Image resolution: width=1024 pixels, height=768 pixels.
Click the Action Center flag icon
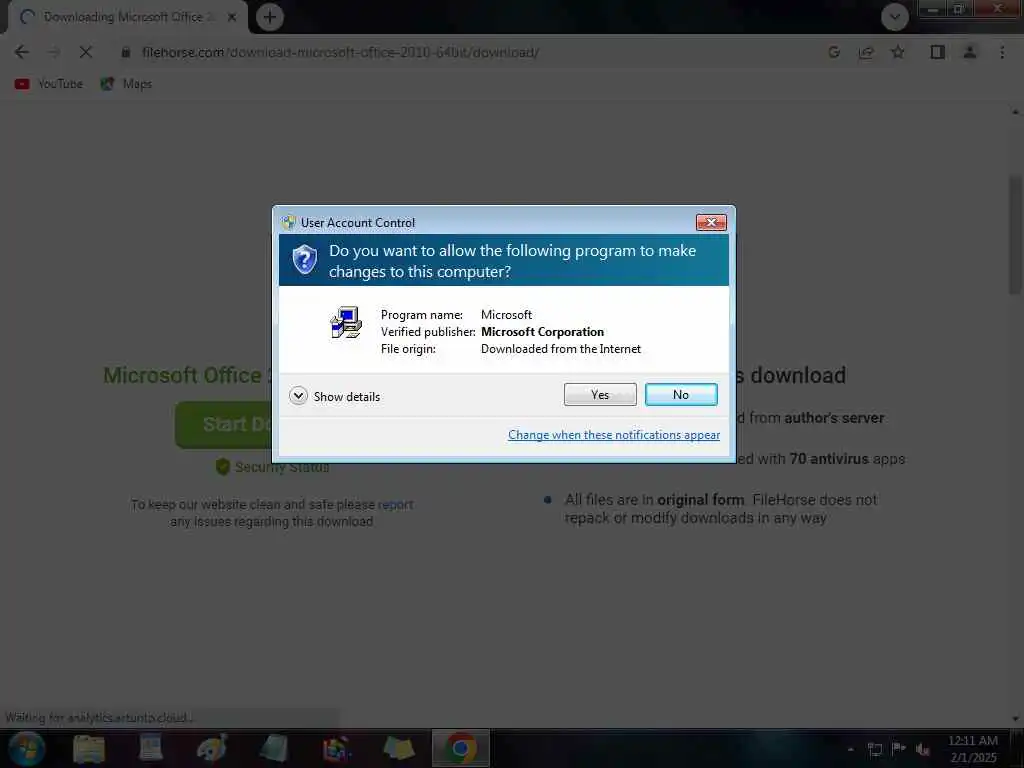899,748
